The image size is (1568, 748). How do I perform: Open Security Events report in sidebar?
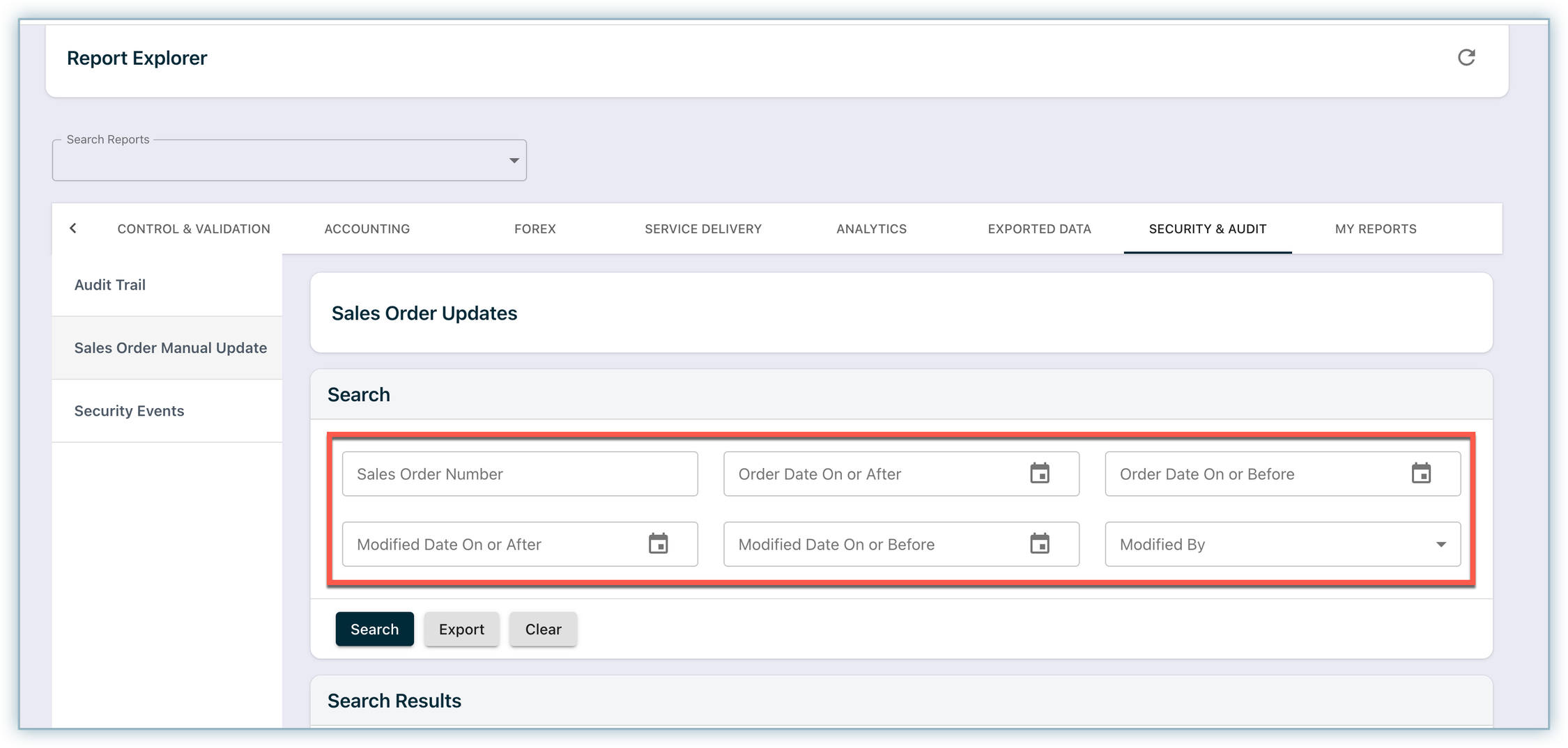click(130, 411)
